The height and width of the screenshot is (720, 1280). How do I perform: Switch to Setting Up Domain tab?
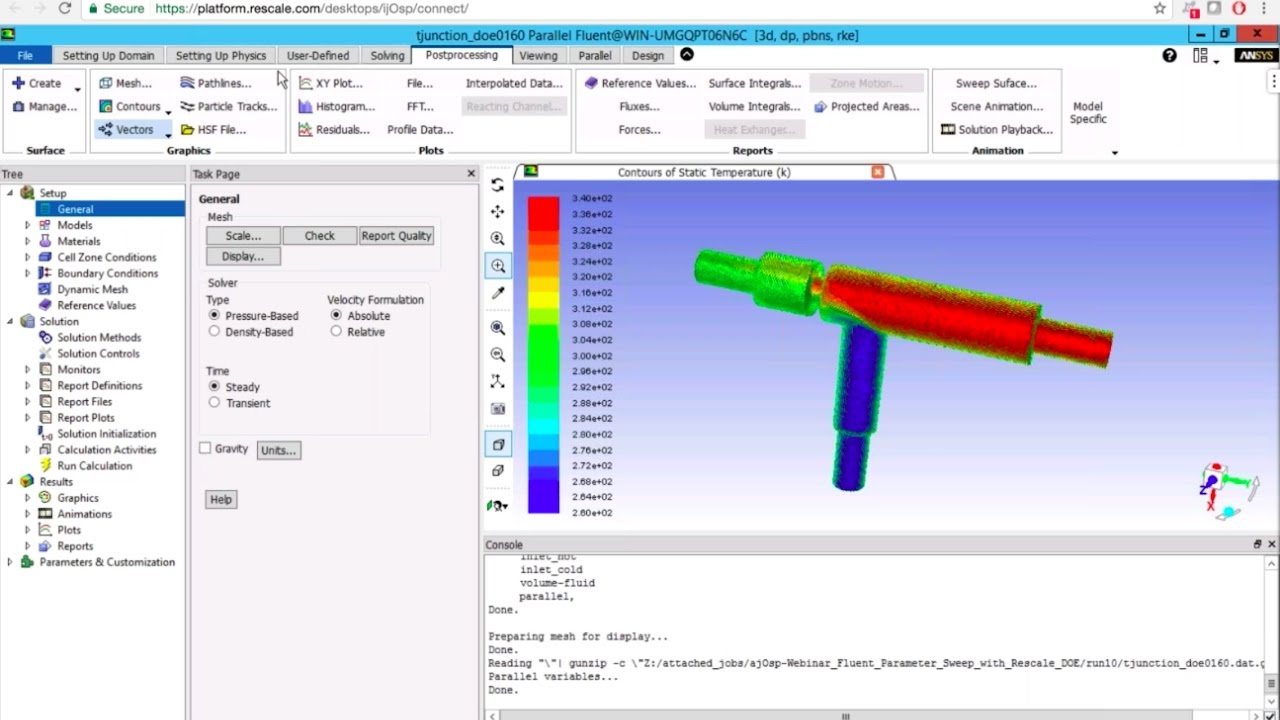coord(108,55)
